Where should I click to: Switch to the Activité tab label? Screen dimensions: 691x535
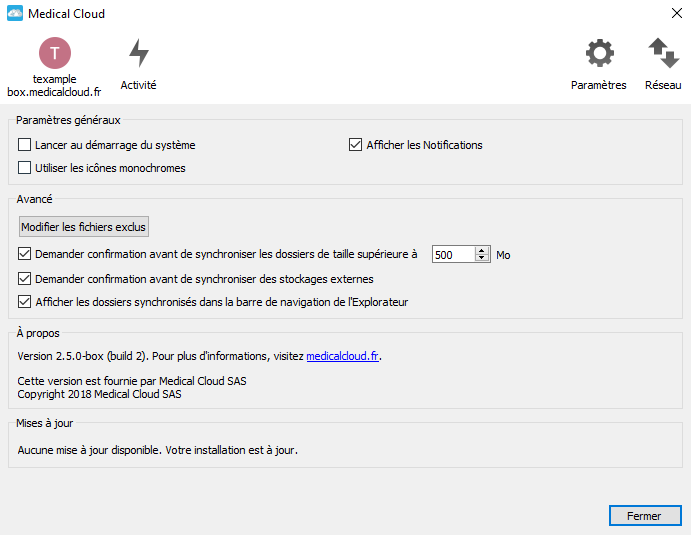click(138, 85)
